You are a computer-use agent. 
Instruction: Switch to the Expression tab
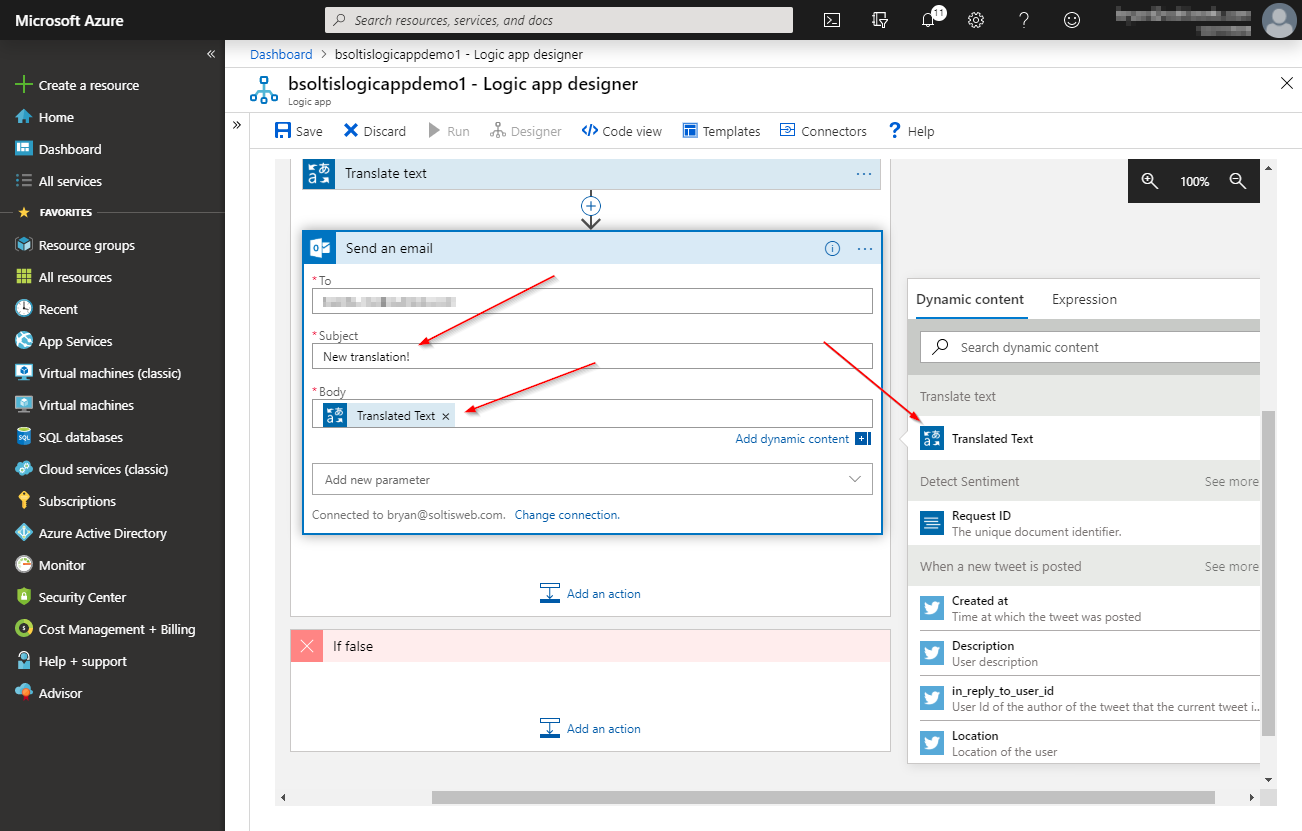1084,299
